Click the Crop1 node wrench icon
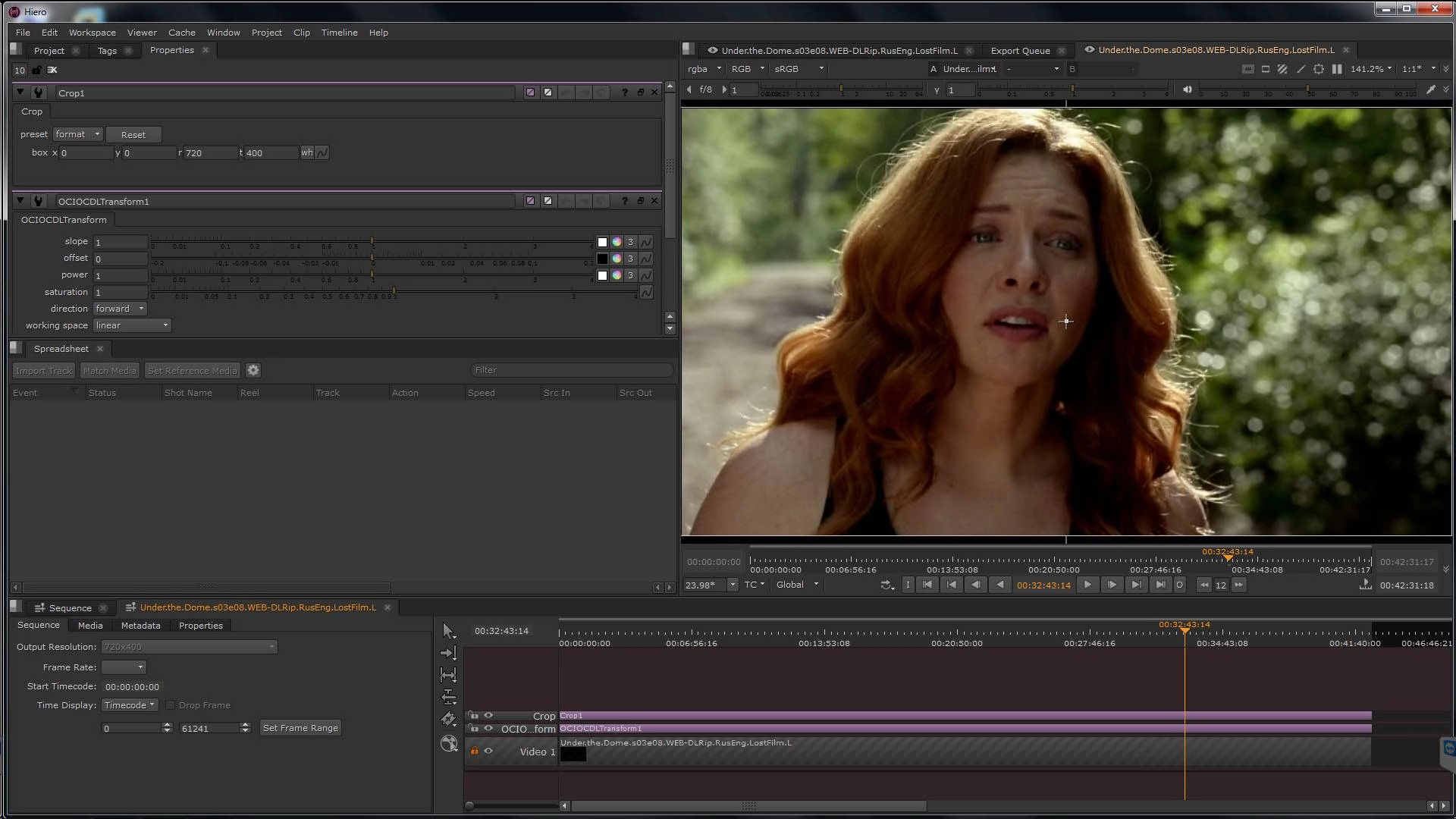The height and width of the screenshot is (819, 1456). [x=38, y=93]
